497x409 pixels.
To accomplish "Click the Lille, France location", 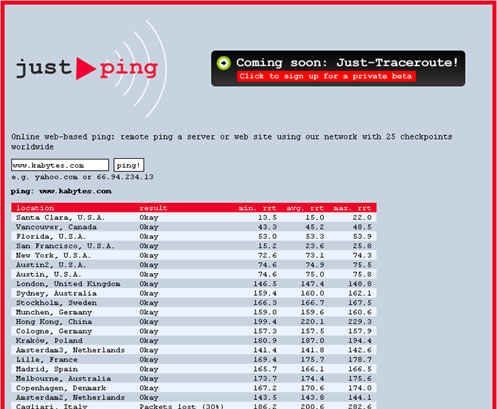I will [47, 360].
